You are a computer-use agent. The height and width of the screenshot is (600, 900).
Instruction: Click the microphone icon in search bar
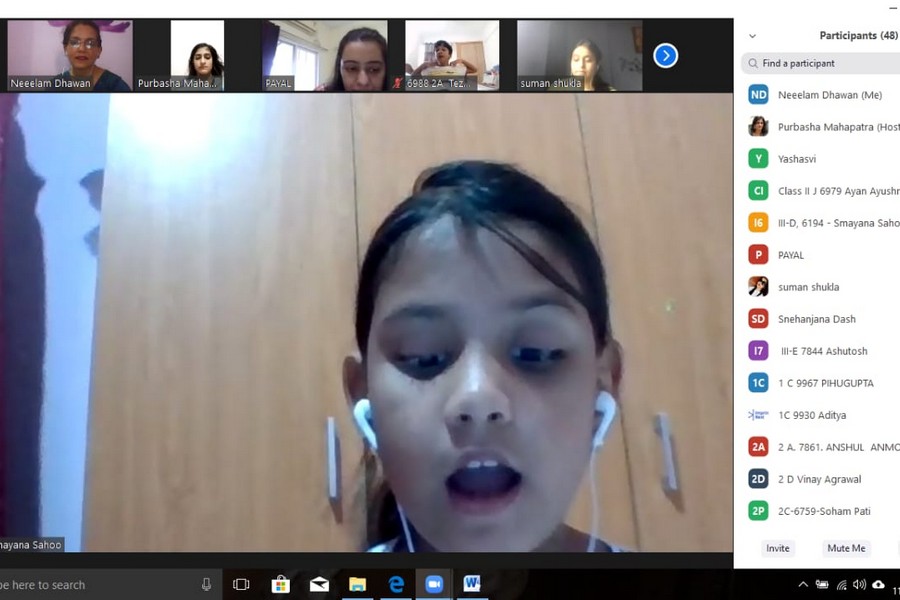206,584
